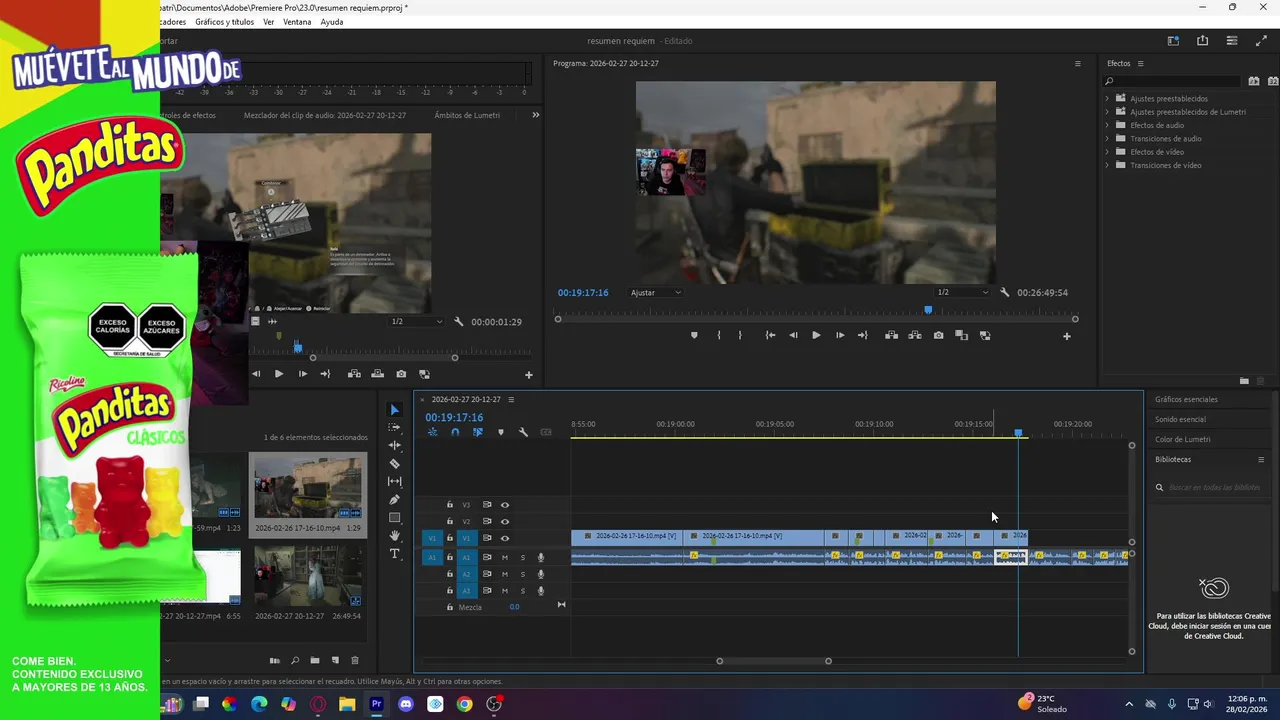Open the Ayuda menu
Viewport: 1280px width, 720px height.
tap(332, 22)
